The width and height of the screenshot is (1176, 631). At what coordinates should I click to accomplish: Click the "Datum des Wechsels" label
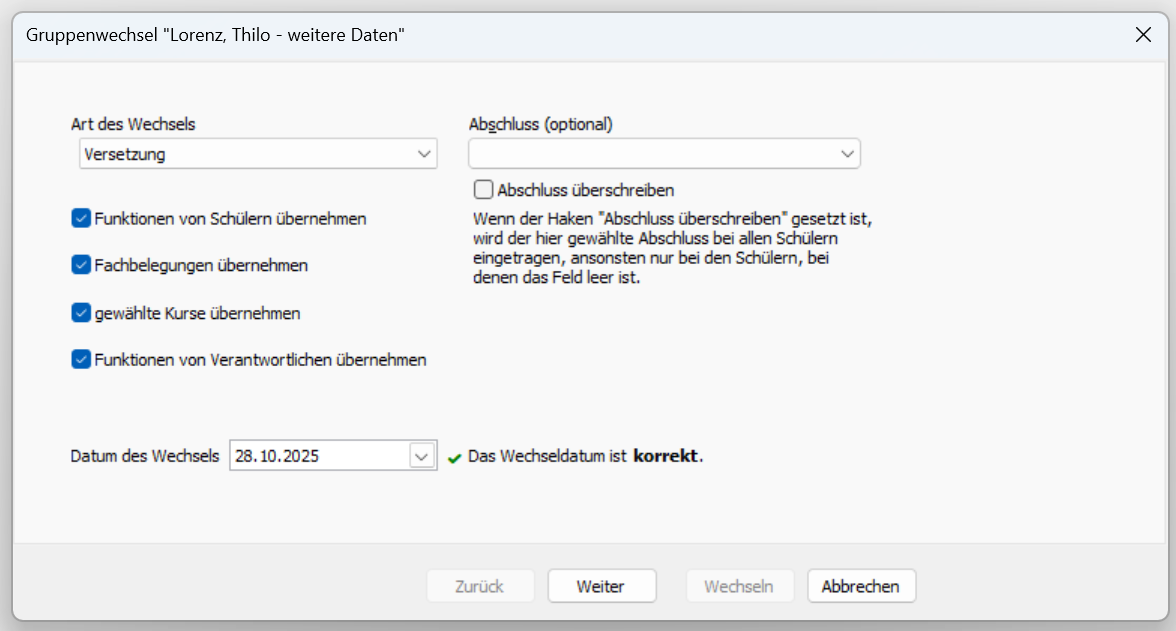click(145, 456)
